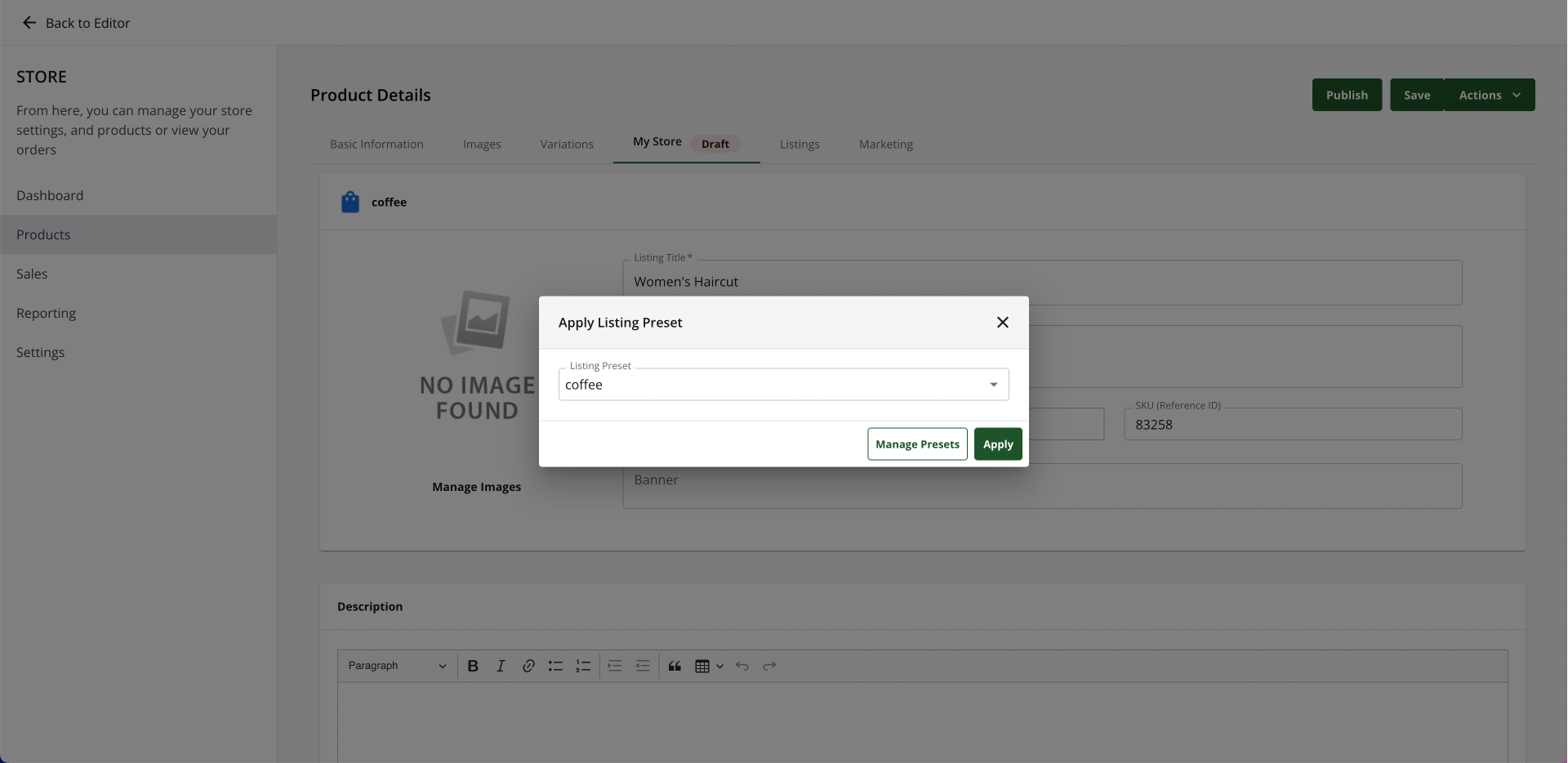Open Manage Presets from the dialog
Screen dimensions: 1568x763
[916, 444]
